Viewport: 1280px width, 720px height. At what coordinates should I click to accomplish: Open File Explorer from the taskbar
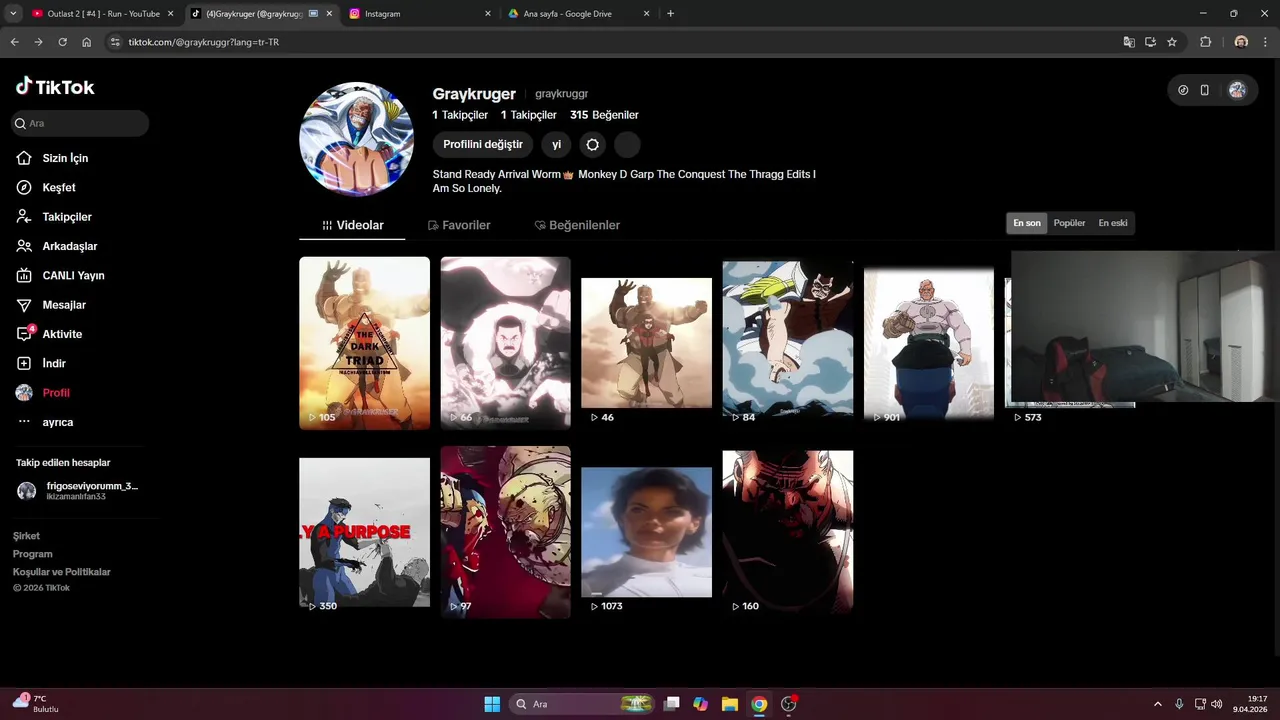(730, 704)
